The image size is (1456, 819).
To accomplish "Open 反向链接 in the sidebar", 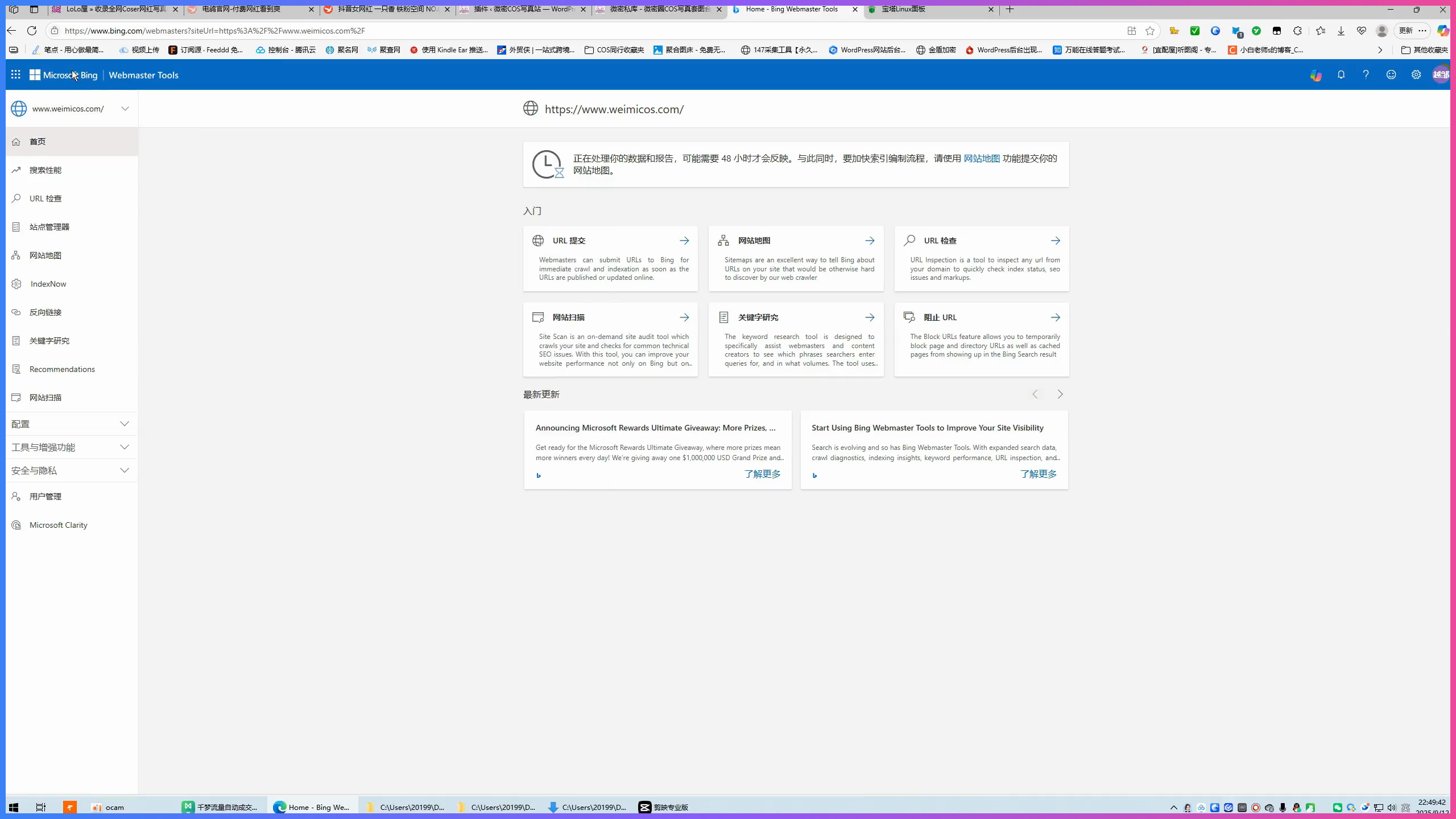I will click(72, 312).
